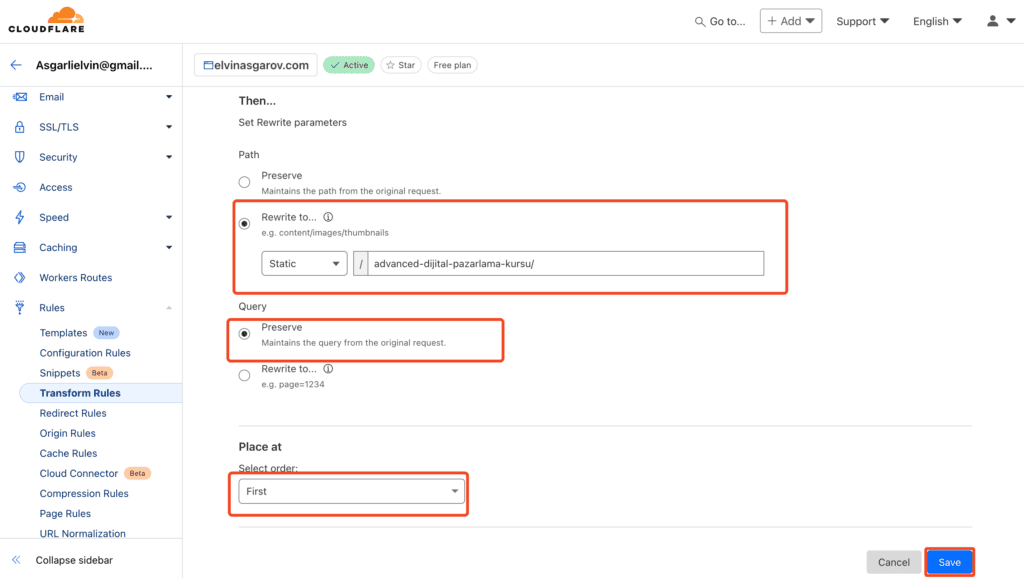Screen dimensions: 1024x578
Task: Click the Workers Routes icon
Action: click(20, 277)
